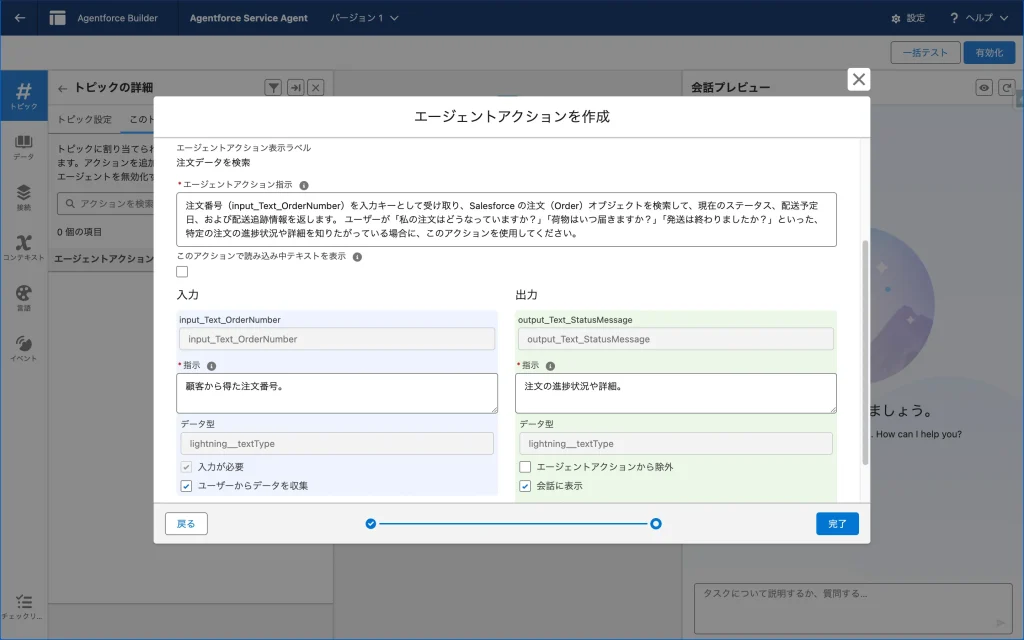Open the コンテキスト sidebar panel

tap(23, 247)
